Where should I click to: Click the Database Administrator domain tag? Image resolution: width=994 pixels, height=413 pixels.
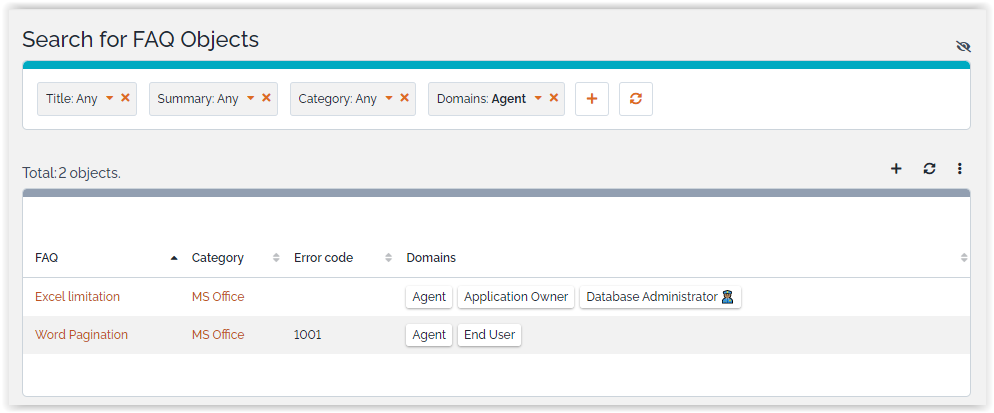pos(659,297)
